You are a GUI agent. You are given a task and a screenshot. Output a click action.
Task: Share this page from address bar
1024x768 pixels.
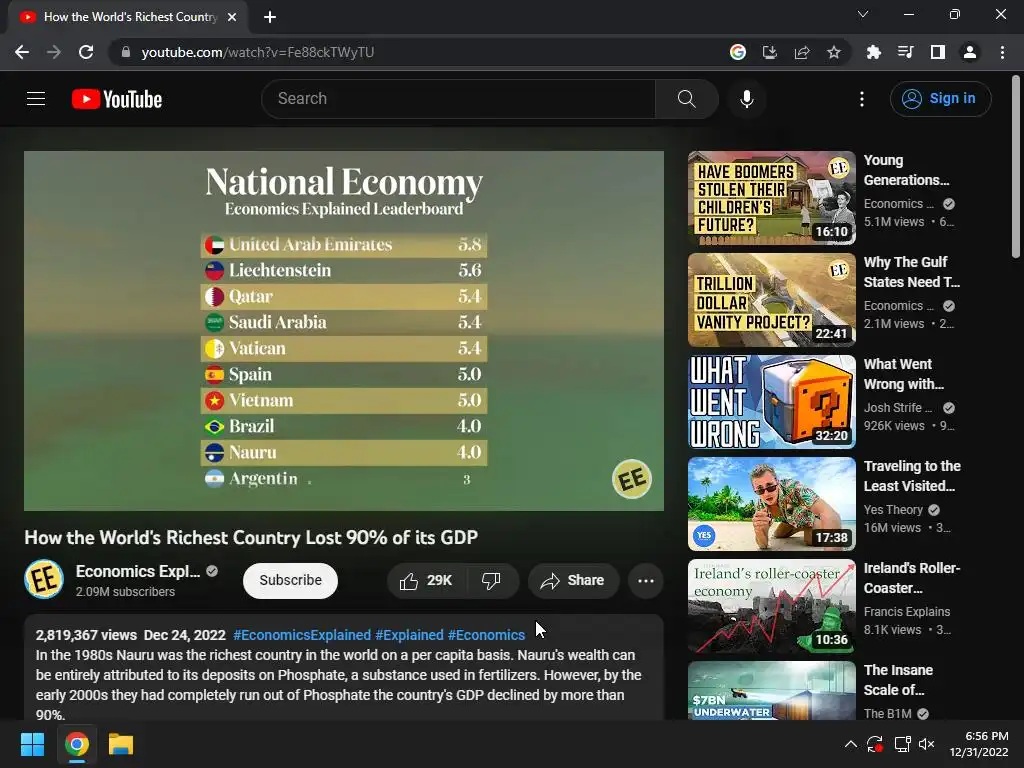coord(802,52)
